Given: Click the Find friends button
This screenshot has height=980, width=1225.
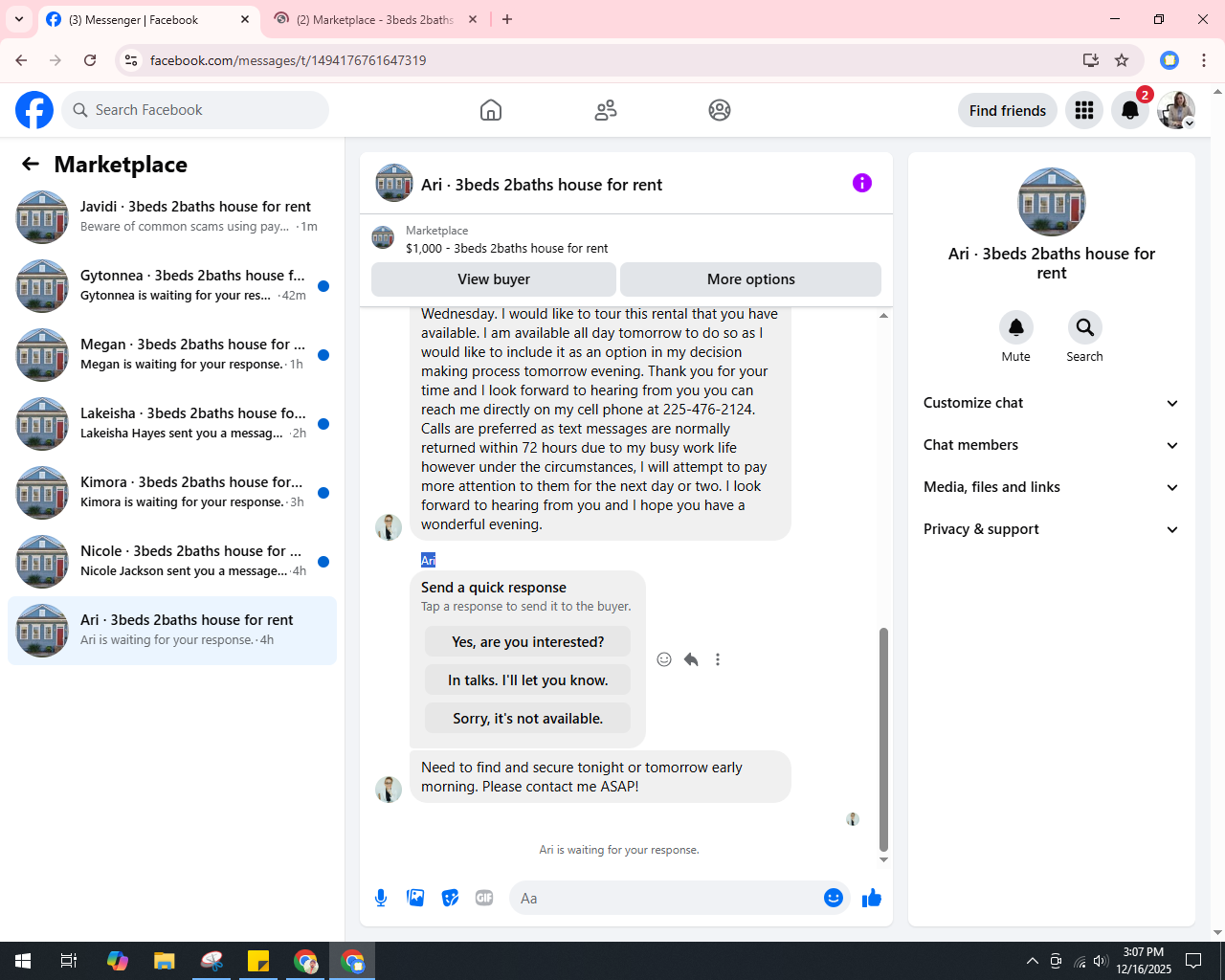Looking at the screenshot, I should click(x=1008, y=110).
